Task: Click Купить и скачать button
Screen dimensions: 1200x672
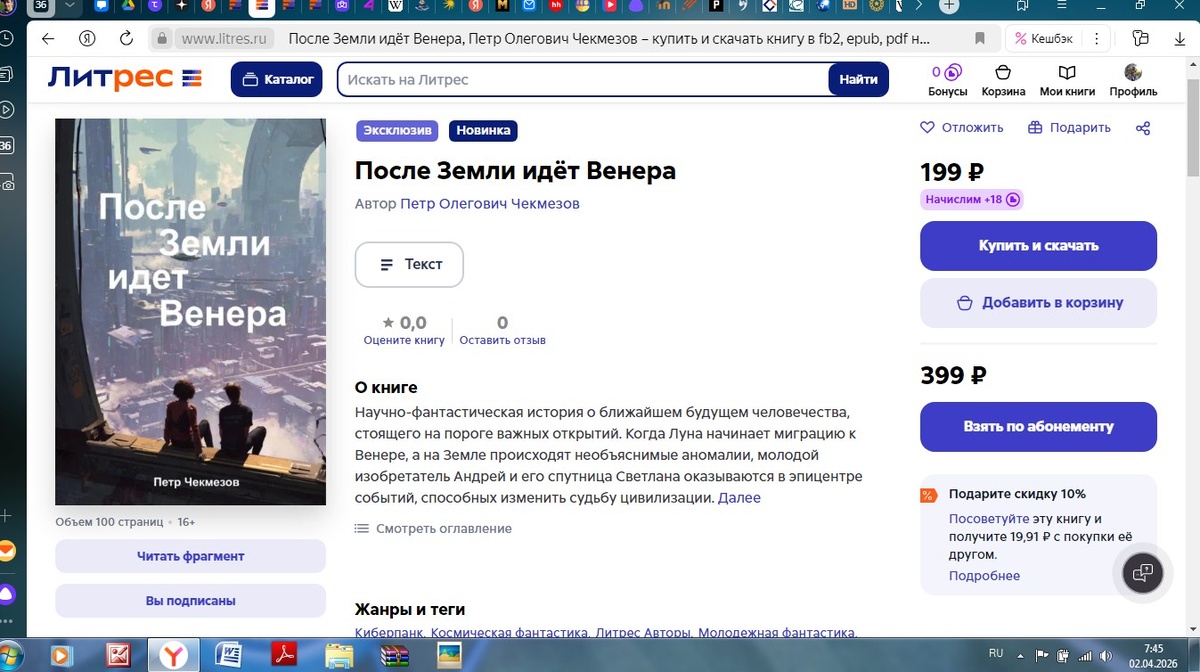Action: coord(1038,245)
